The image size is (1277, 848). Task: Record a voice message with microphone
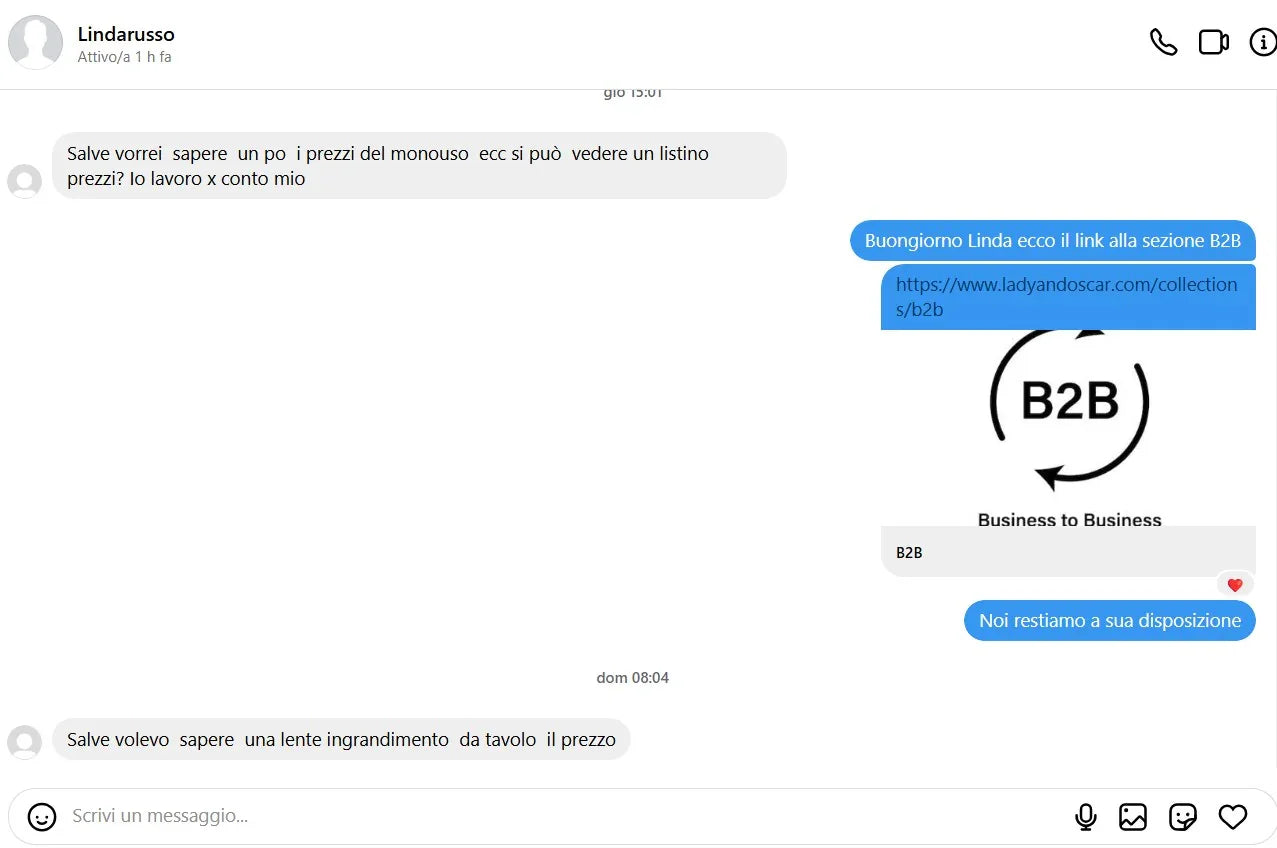point(1086,816)
